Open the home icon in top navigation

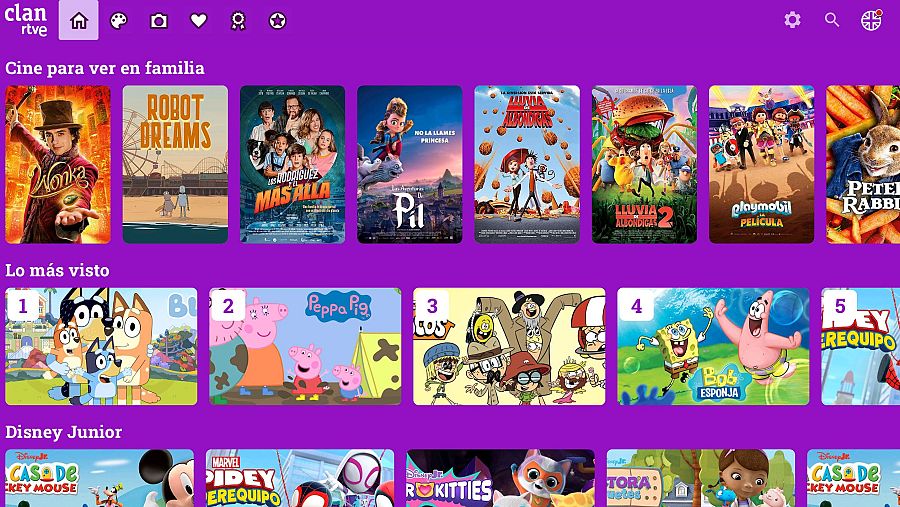click(79, 21)
